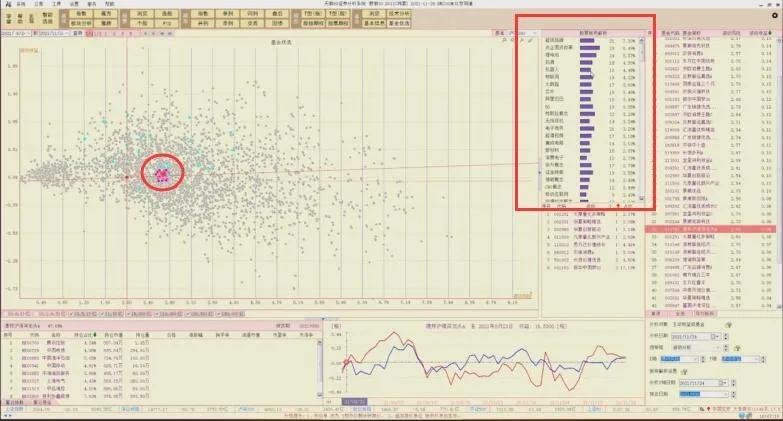Click the magenta highlighted cluster in the scatter plot
783x421 pixels.
click(162, 174)
